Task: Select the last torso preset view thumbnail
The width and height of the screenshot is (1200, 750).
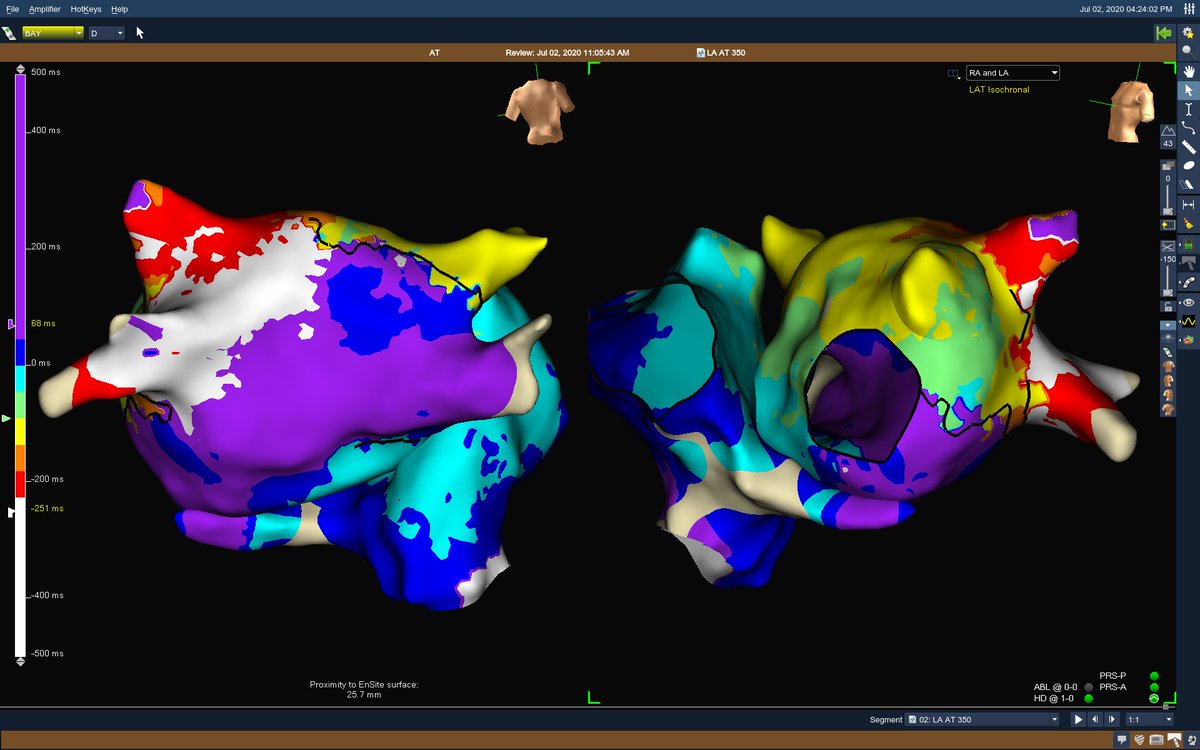Action: (x=1168, y=409)
